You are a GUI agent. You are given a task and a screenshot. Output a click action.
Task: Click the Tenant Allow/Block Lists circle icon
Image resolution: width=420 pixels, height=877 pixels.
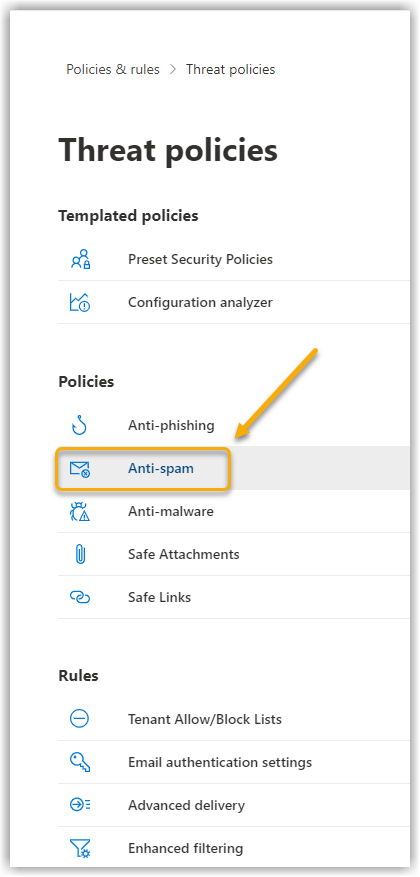click(80, 719)
